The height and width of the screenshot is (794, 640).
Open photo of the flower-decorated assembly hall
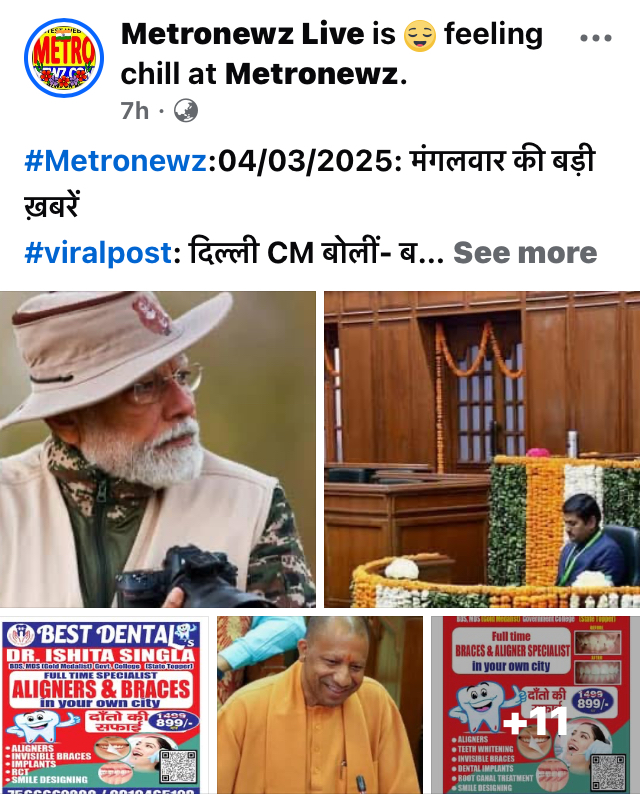[x=482, y=449]
